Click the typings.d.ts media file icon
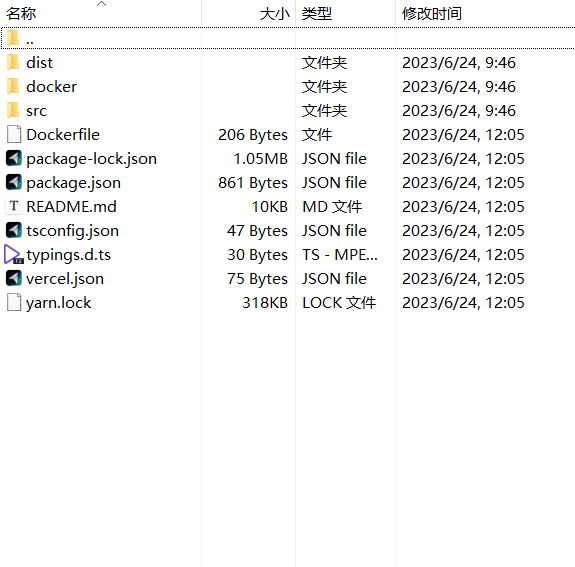Screen dimensions: 575x567 [x=13, y=255]
